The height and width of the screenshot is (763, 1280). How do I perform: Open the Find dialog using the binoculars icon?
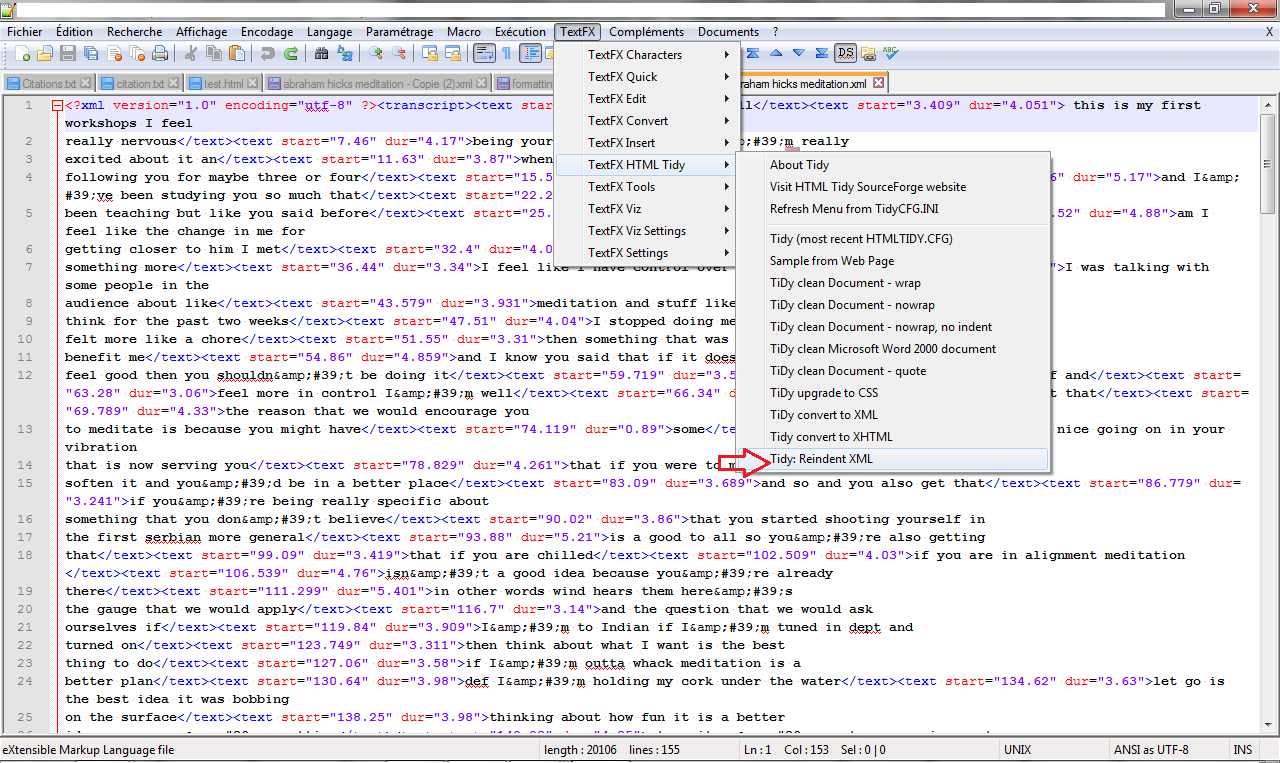322,53
